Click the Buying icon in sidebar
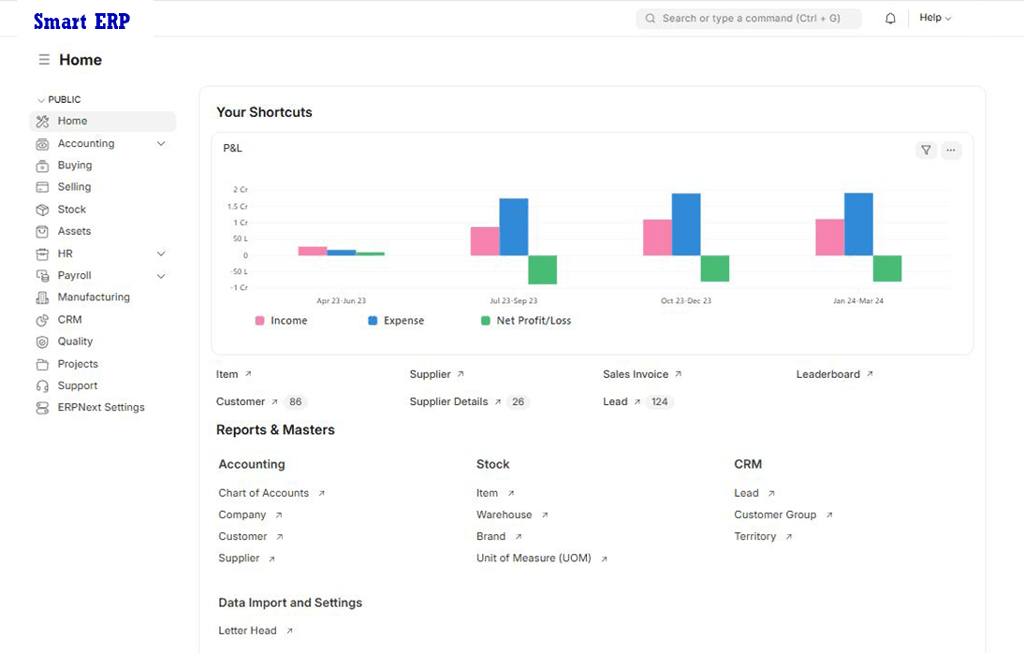 [x=42, y=166]
